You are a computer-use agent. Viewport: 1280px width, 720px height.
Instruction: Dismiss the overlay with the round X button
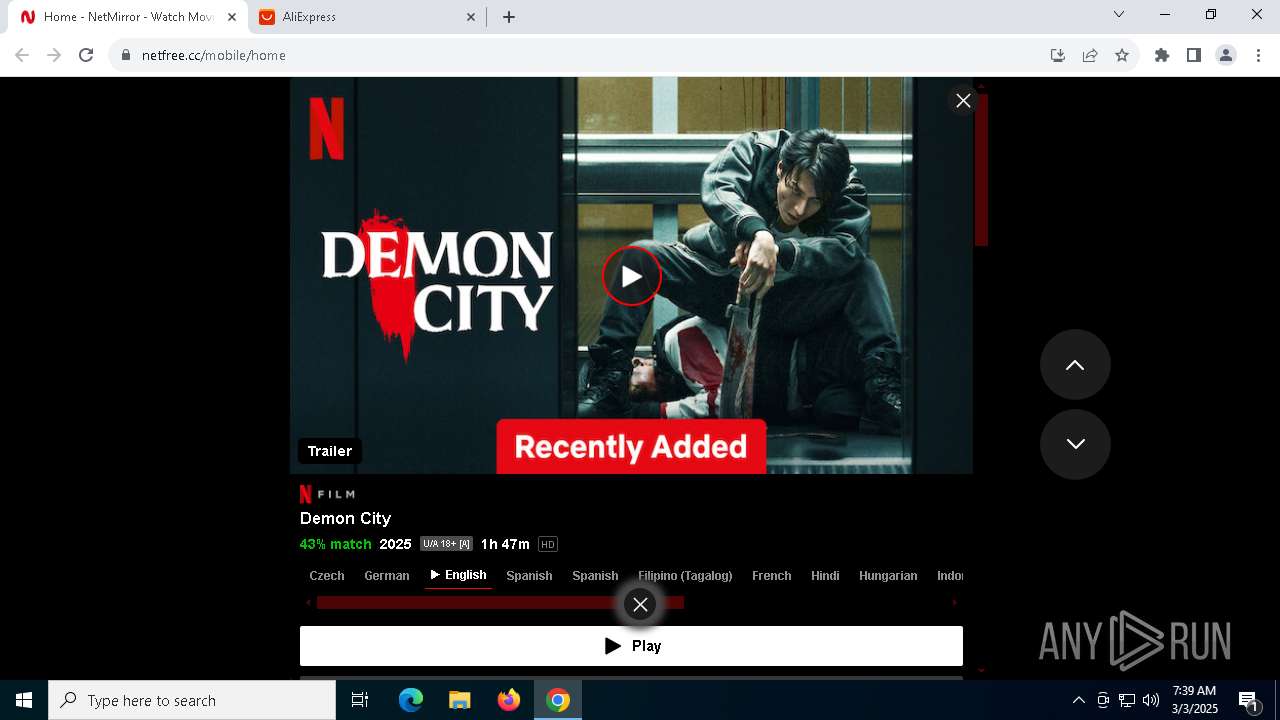pyautogui.click(x=640, y=604)
